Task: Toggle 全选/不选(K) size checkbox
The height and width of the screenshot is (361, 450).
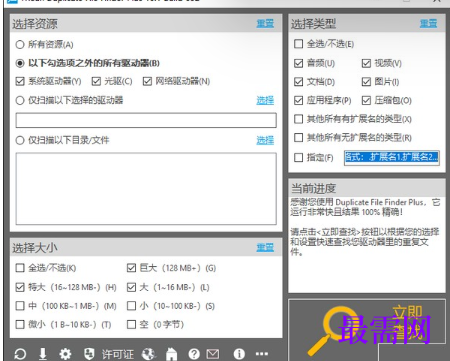Action: 20,268
